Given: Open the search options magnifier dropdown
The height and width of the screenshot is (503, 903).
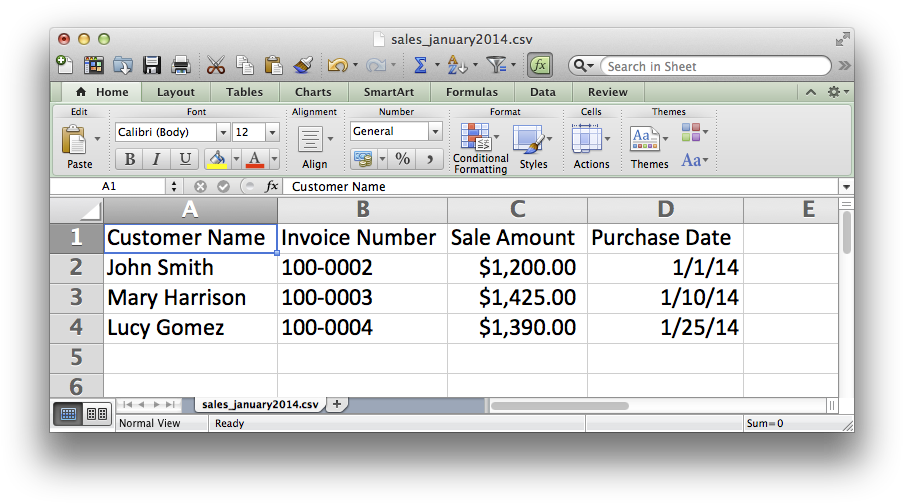Looking at the screenshot, I should [x=583, y=66].
